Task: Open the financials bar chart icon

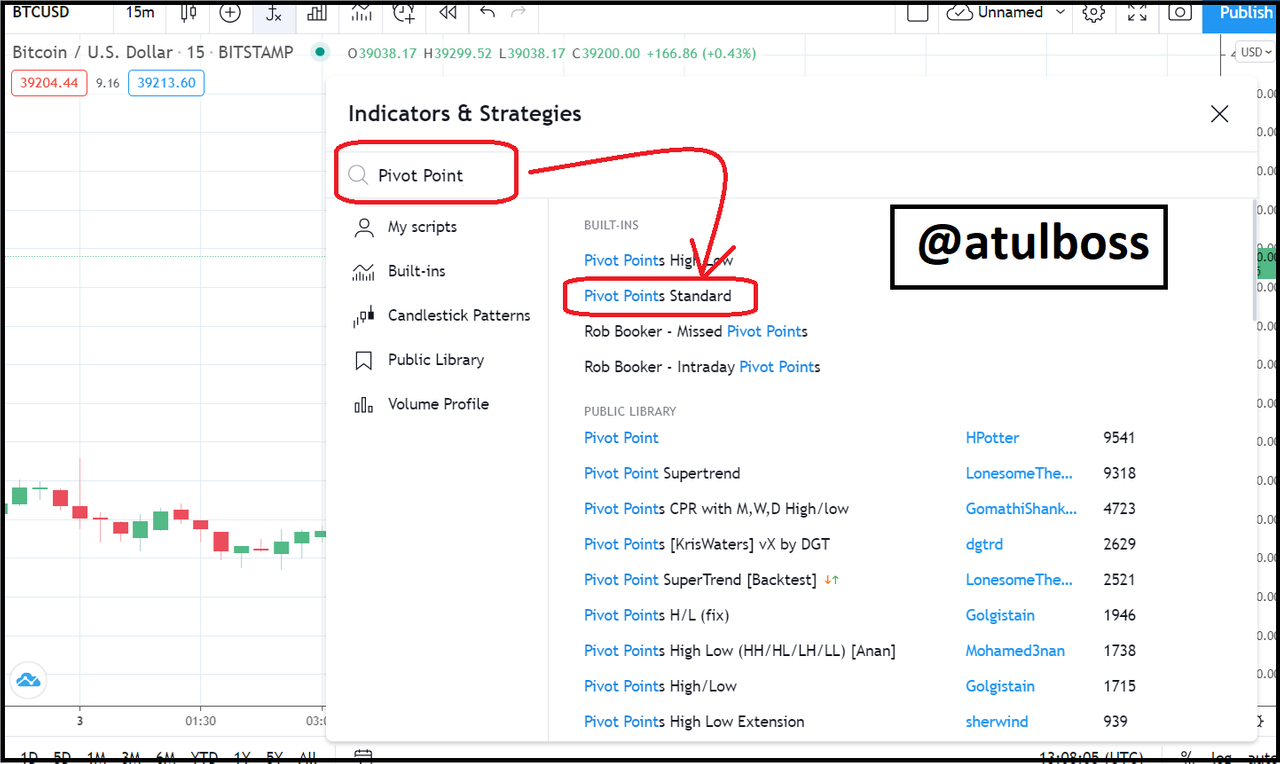Action: [317, 12]
